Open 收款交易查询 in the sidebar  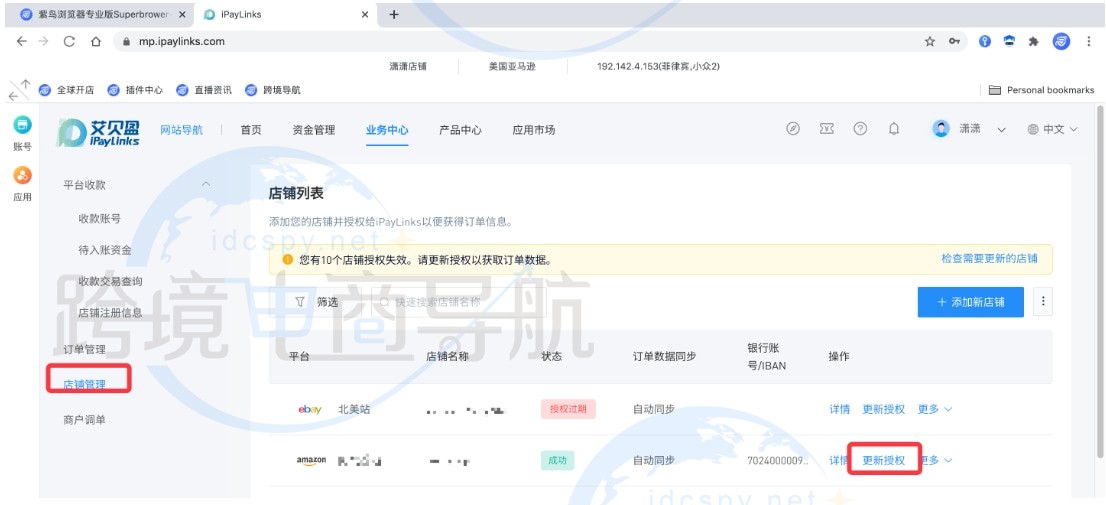click(110, 281)
